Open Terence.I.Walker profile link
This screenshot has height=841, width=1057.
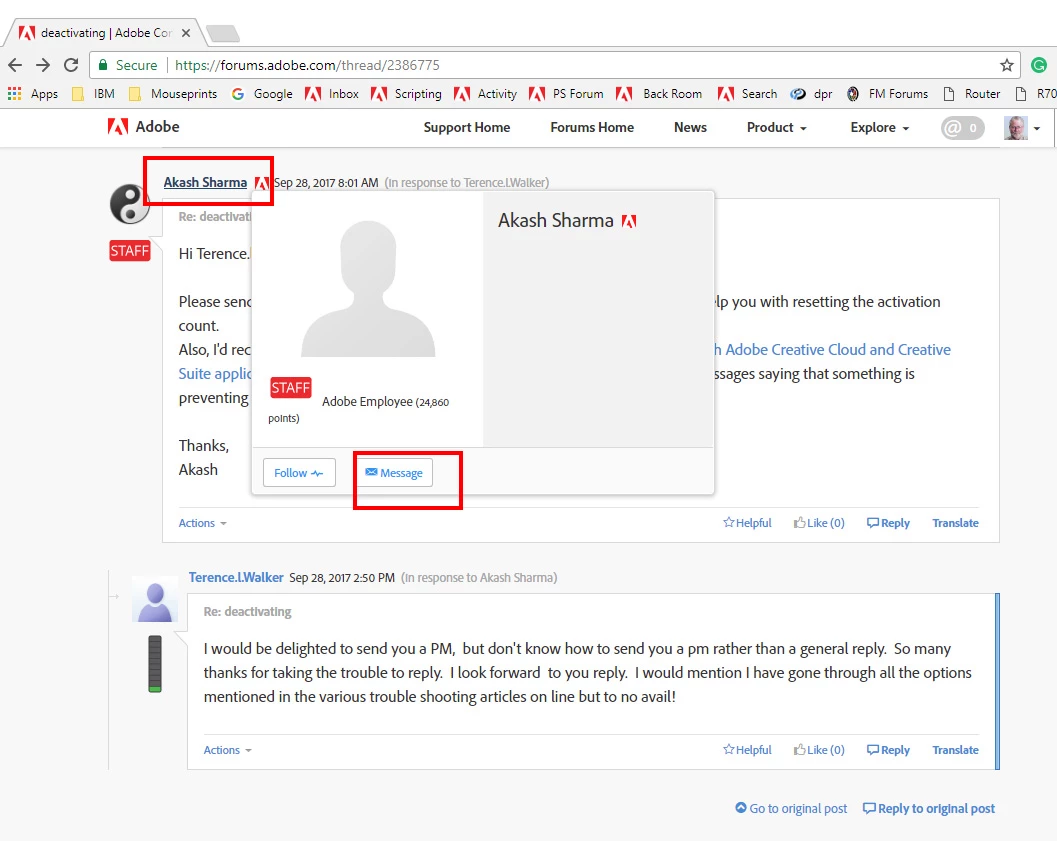click(236, 578)
